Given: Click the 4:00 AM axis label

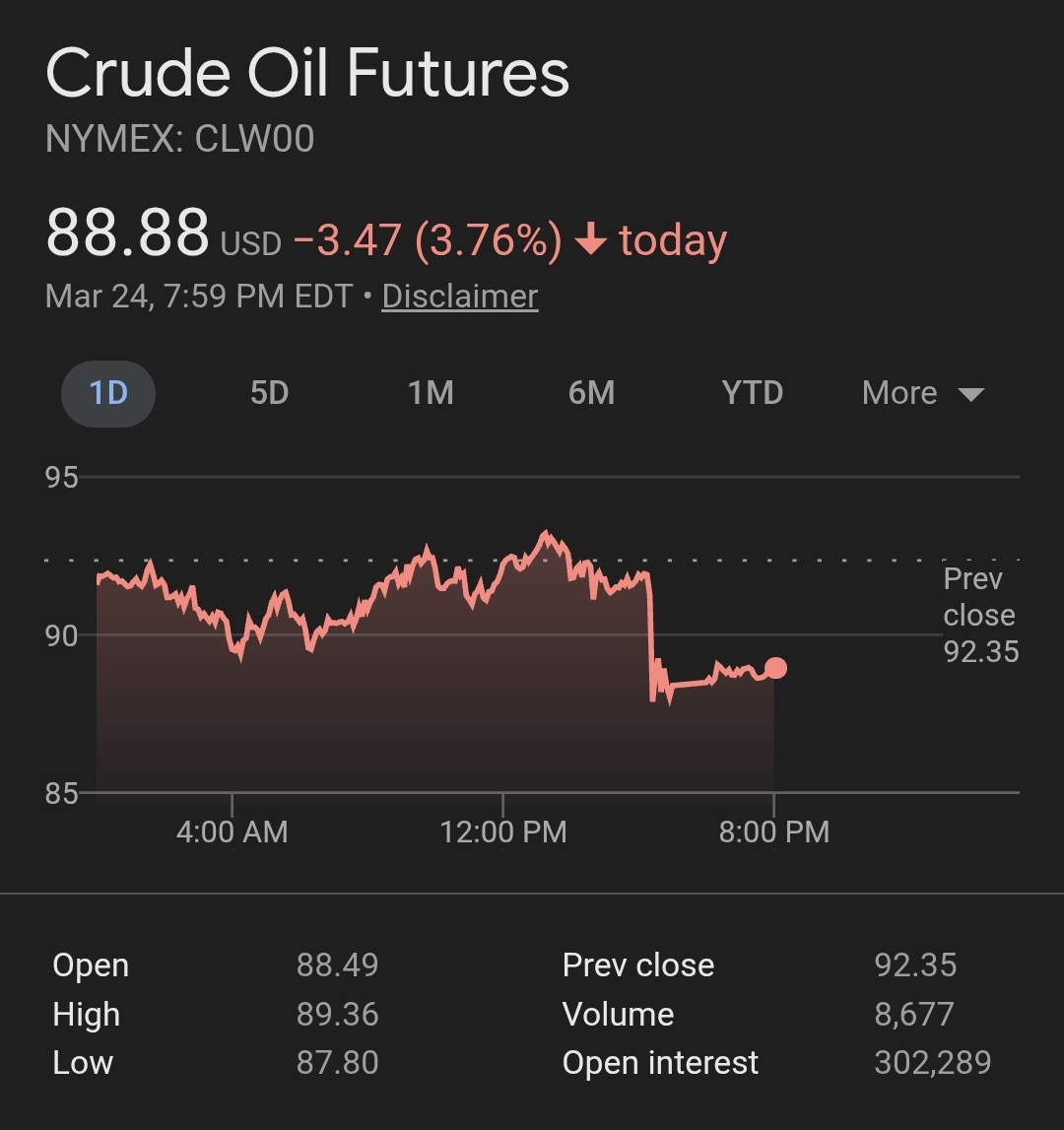Looking at the screenshot, I should click(233, 831).
